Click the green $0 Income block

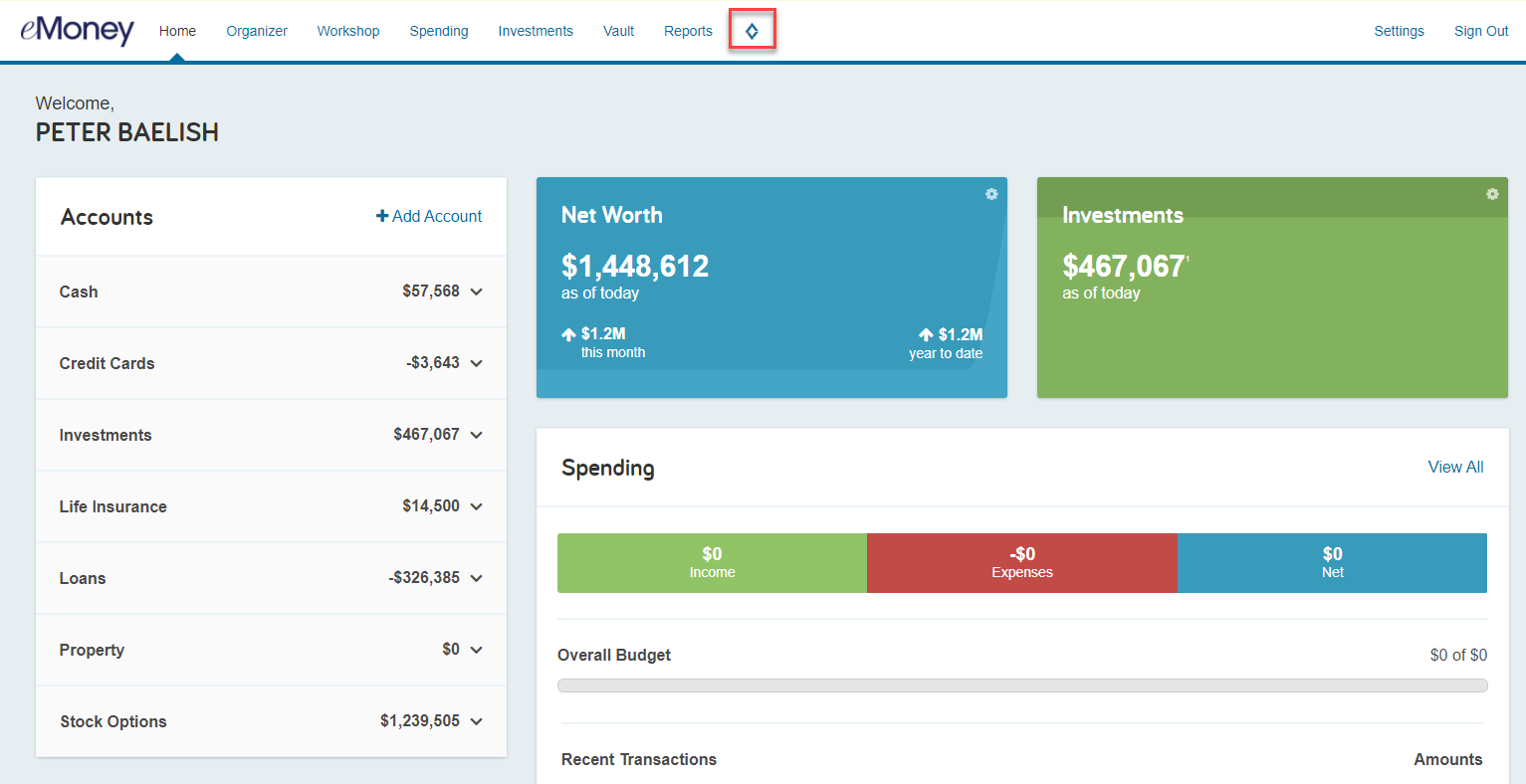click(712, 563)
